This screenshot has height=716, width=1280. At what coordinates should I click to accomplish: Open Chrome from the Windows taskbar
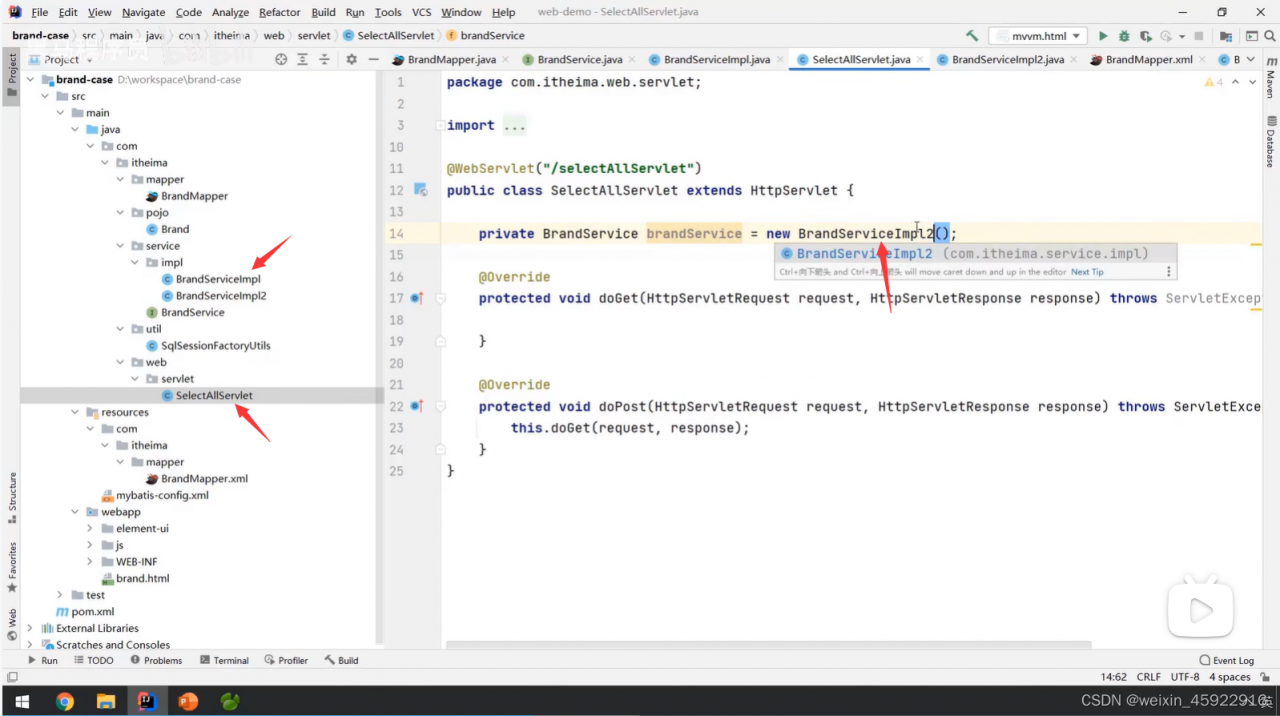[65, 701]
